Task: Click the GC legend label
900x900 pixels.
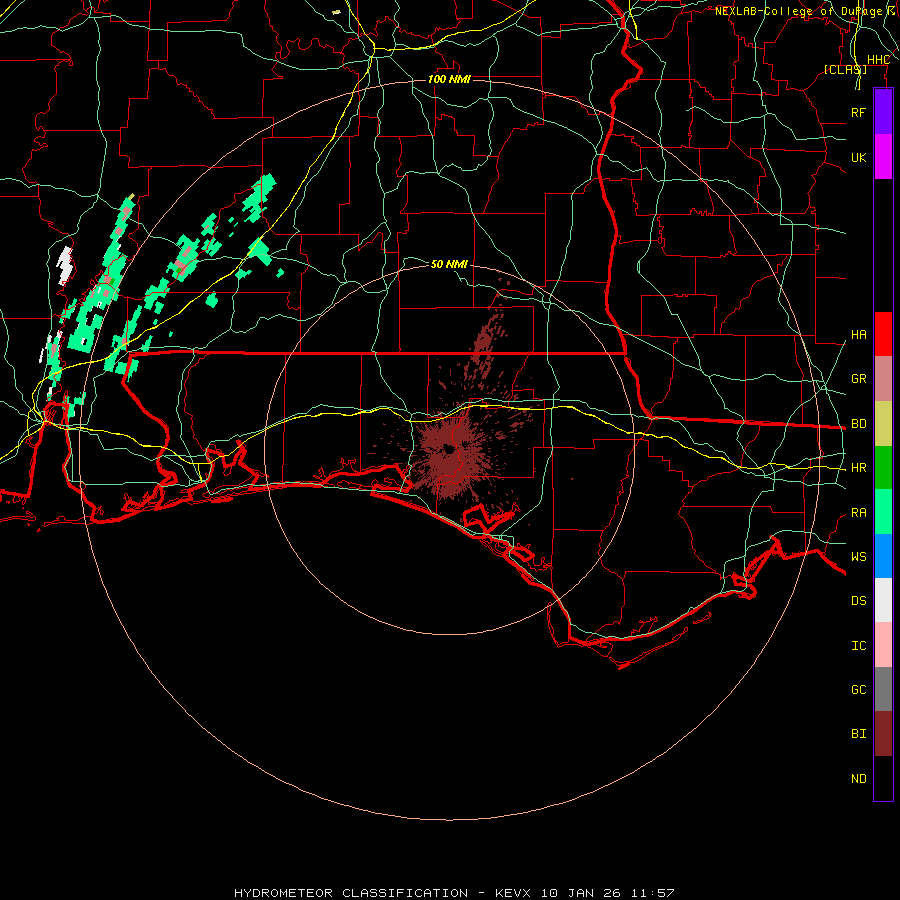Action: click(858, 690)
